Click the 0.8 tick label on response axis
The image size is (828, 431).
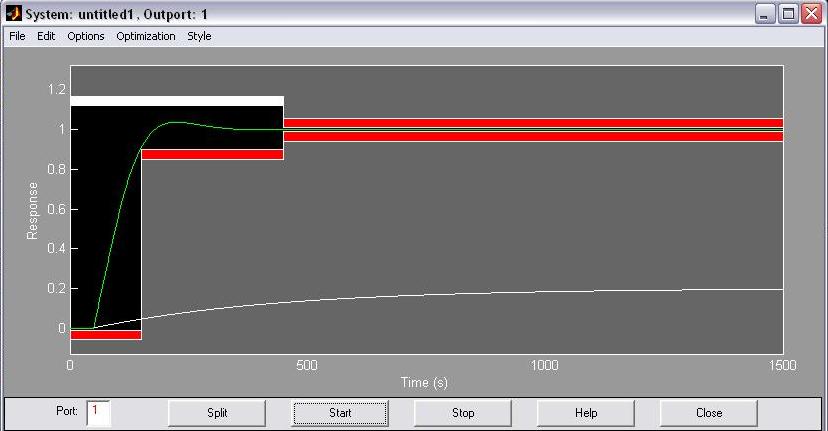click(x=57, y=169)
